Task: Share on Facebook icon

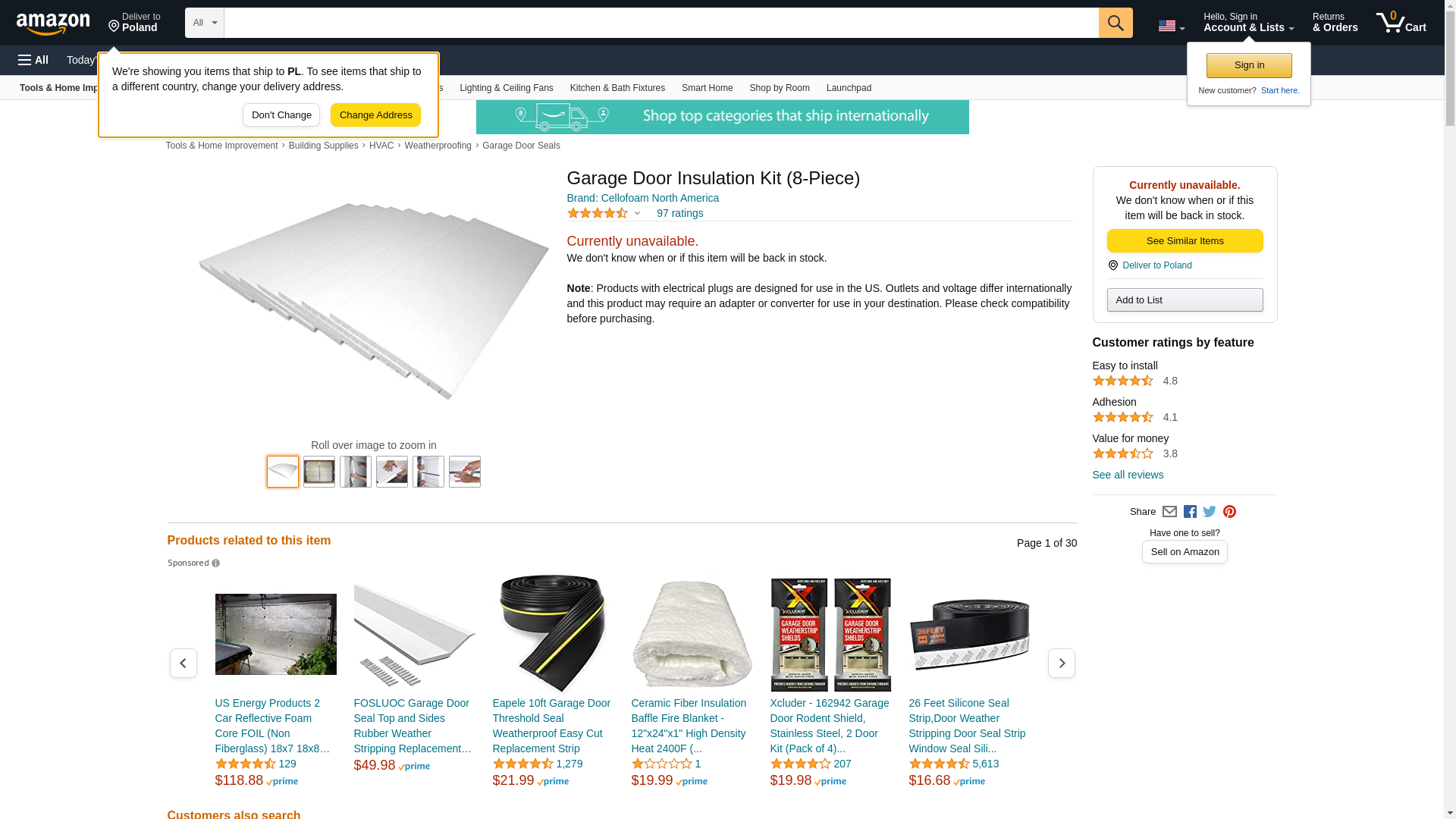Action: pos(1190,512)
